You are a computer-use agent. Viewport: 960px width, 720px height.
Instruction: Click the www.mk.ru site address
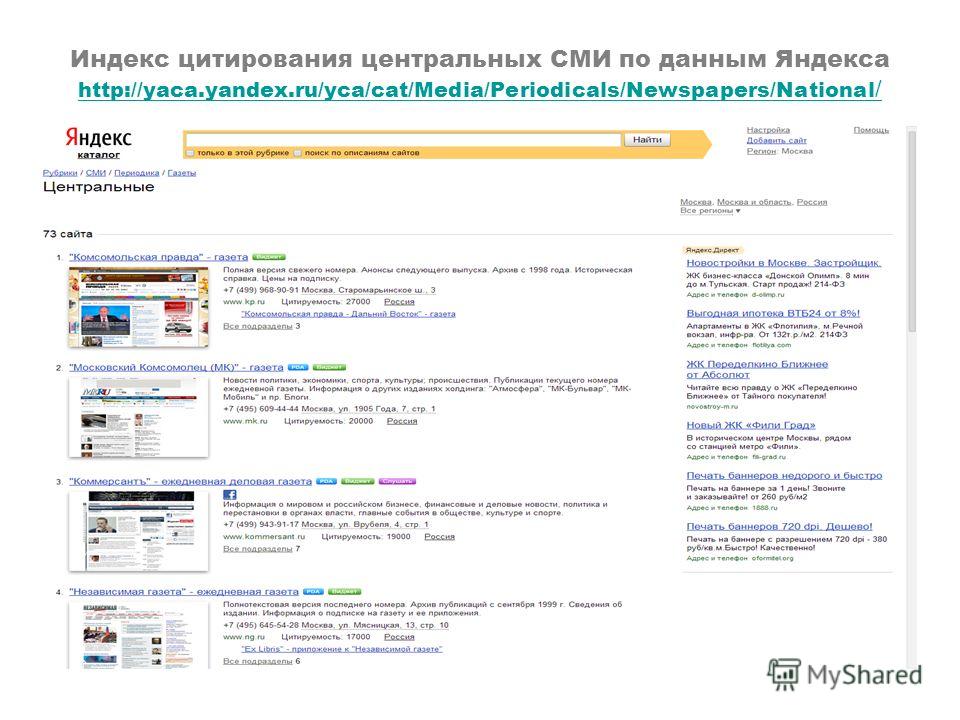pos(245,421)
